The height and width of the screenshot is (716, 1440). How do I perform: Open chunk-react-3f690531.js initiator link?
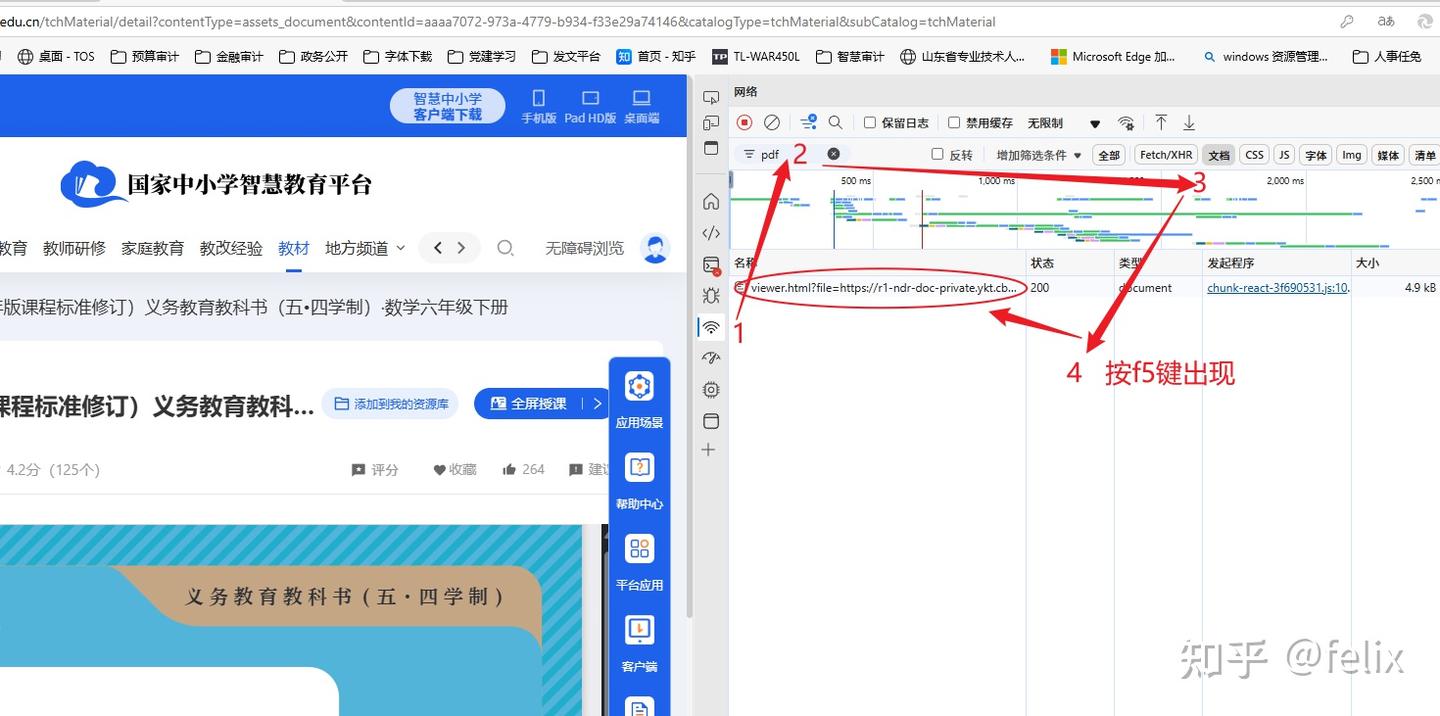click(x=1278, y=288)
